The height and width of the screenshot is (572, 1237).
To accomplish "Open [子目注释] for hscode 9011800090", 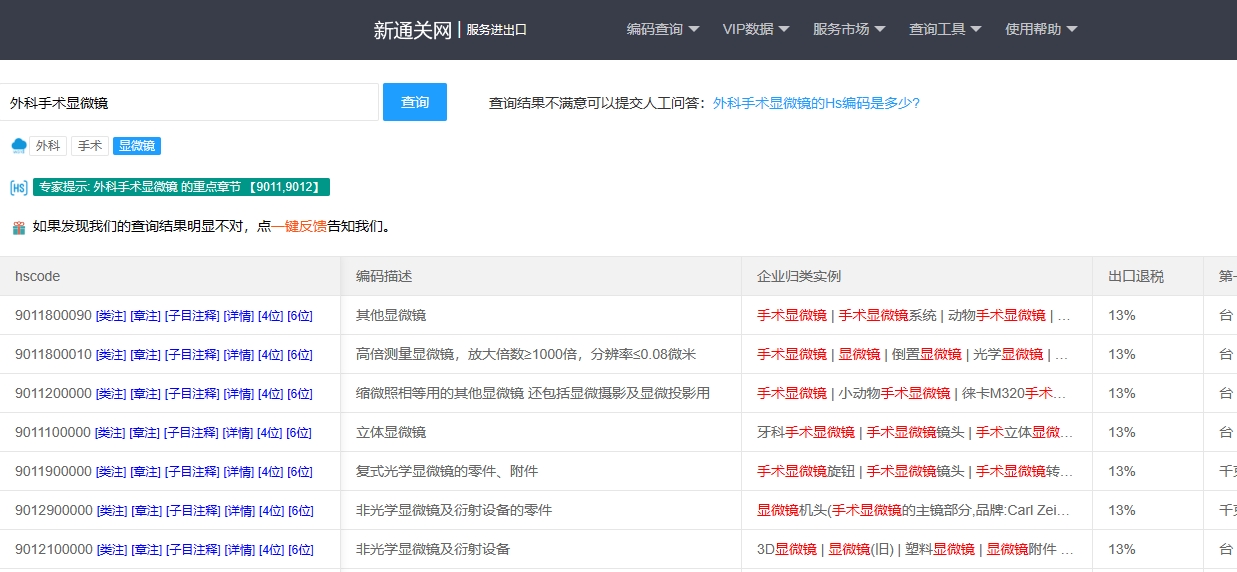I will point(192,316).
